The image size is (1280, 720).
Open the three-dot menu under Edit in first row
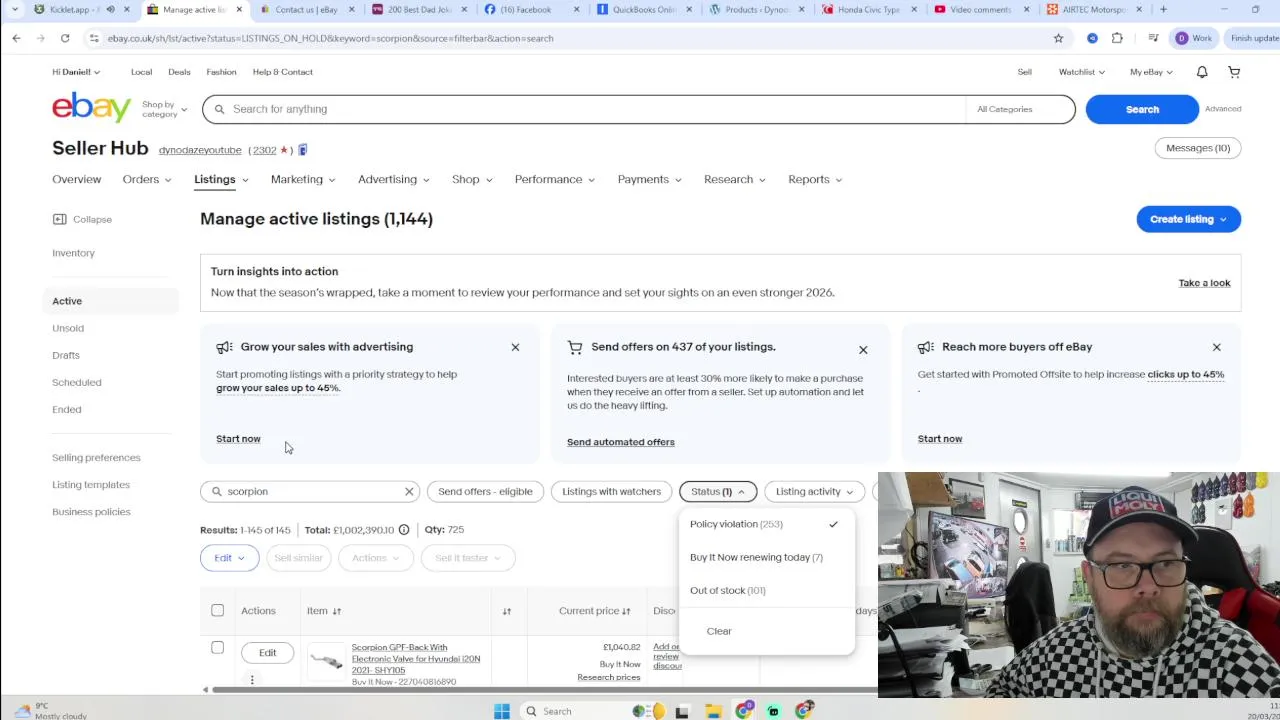tap(252, 680)
